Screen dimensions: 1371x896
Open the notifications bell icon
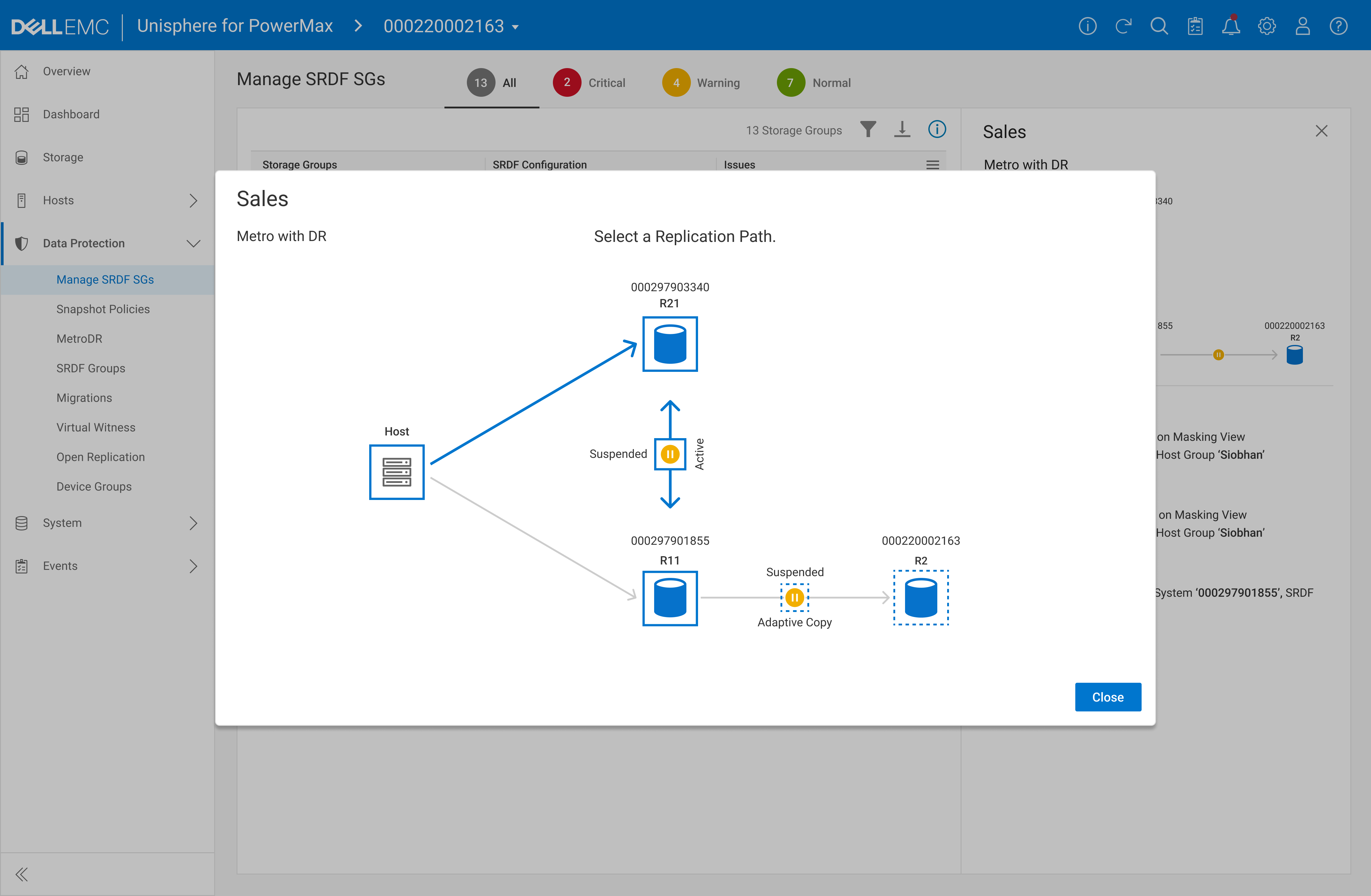[x=1230, y=27]
